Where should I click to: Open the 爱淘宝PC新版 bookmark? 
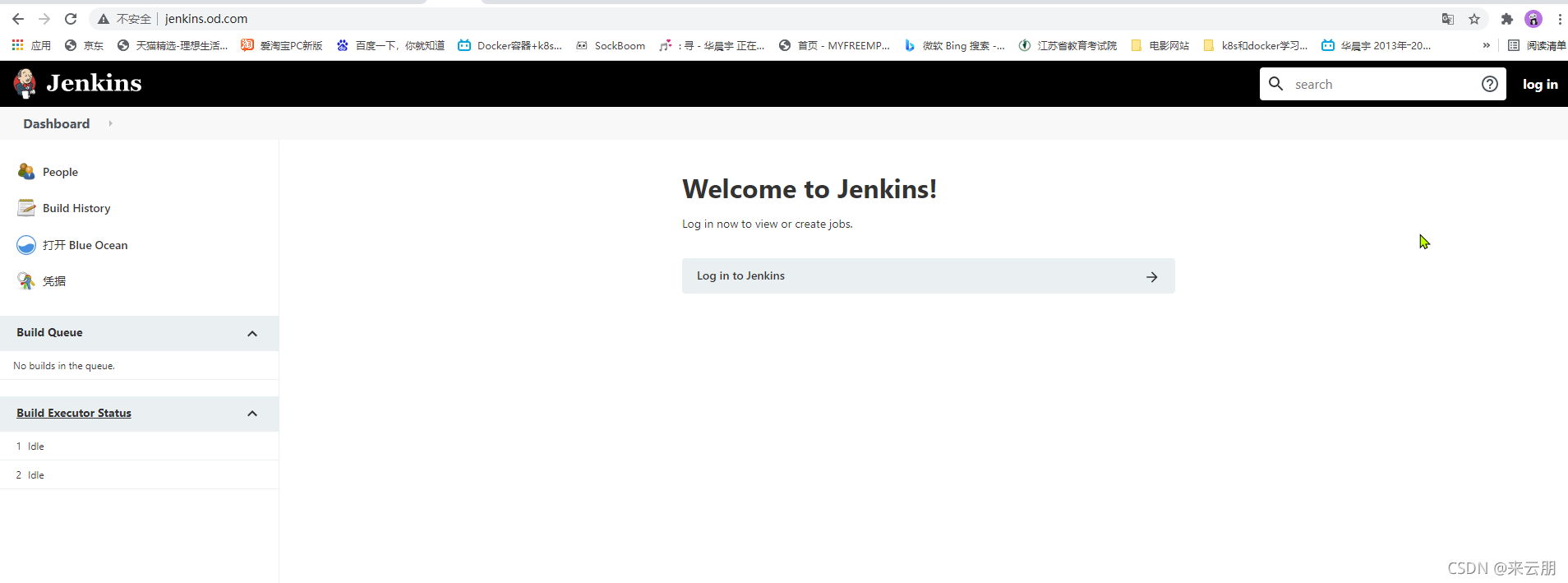tap(282, 45)
